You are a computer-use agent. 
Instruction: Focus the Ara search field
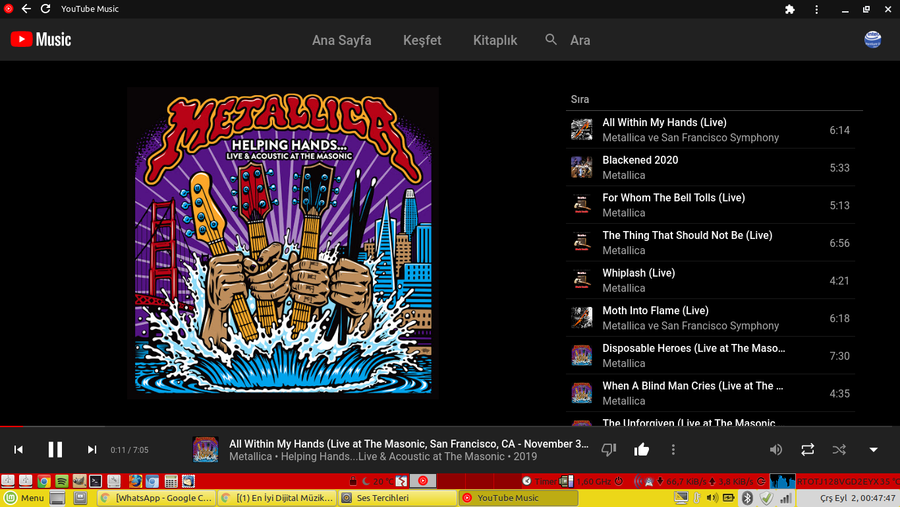point(580,40)
